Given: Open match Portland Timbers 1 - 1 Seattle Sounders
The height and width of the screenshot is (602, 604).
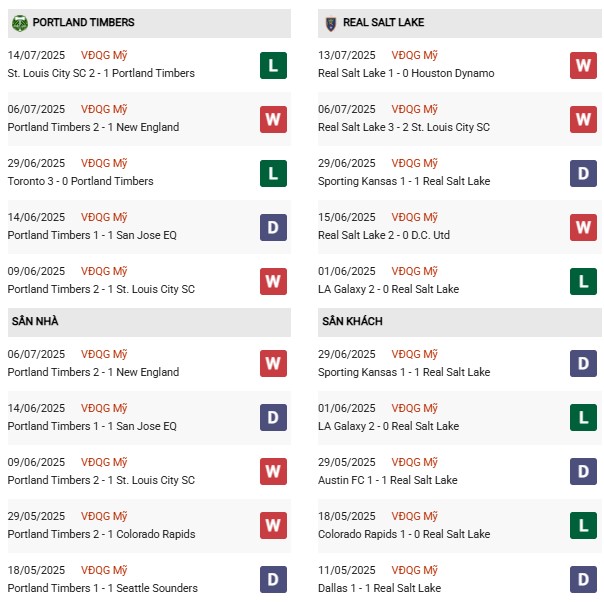Looking at the screenshot, I should [x=102, y=588].
